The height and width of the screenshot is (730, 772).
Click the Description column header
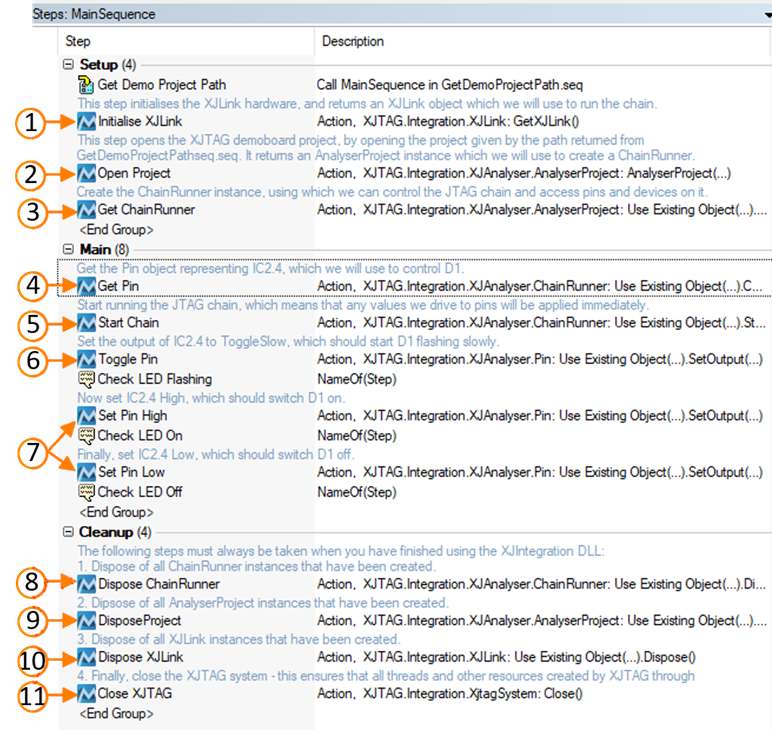click(x=353, y=42)
